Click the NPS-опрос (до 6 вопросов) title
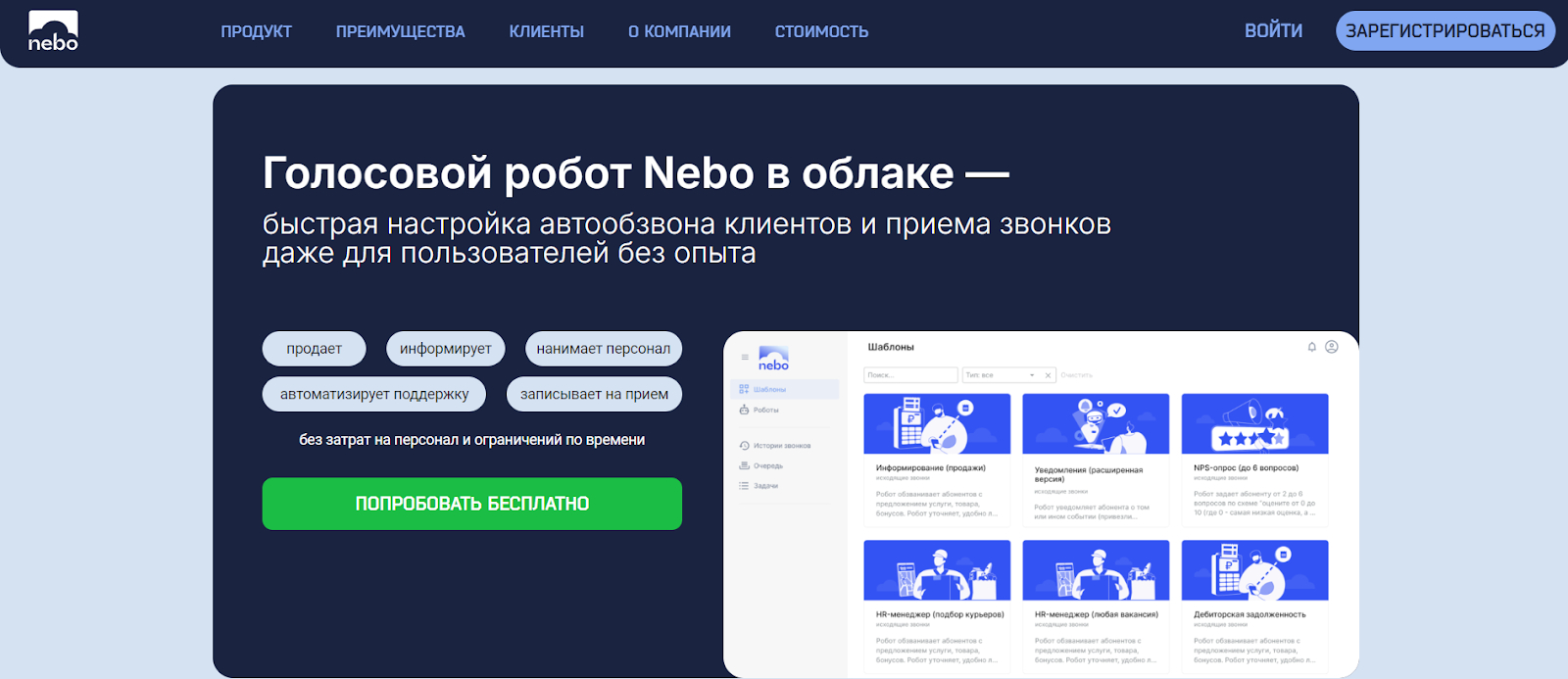Viewport: 1568px width, 679px height. click(1246, 468)
